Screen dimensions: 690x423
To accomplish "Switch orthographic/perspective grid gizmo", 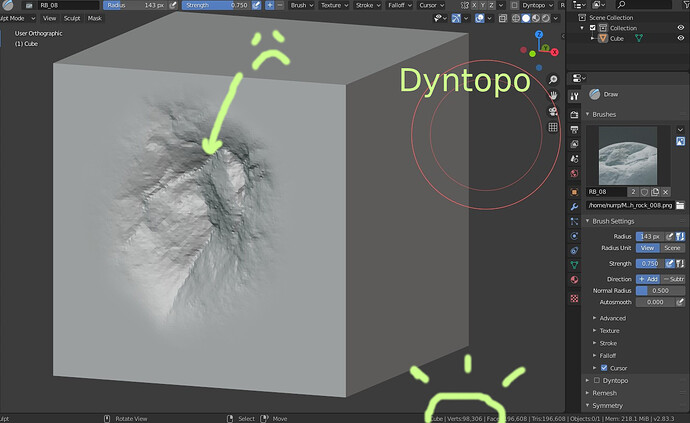I will click(x=553, y=127).
